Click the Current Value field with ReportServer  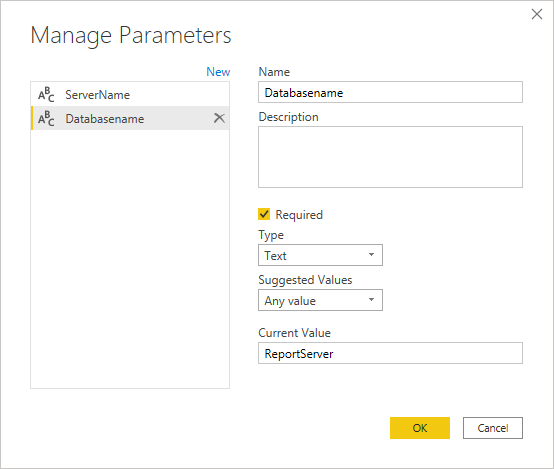390,353
